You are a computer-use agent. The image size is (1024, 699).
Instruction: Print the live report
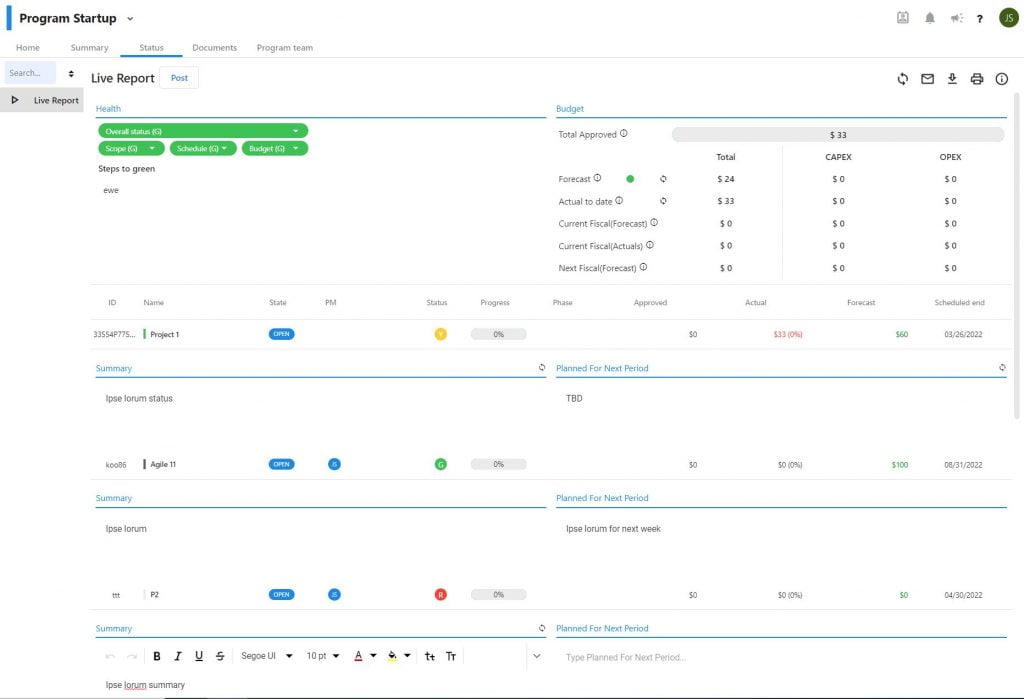coord(977,79)
